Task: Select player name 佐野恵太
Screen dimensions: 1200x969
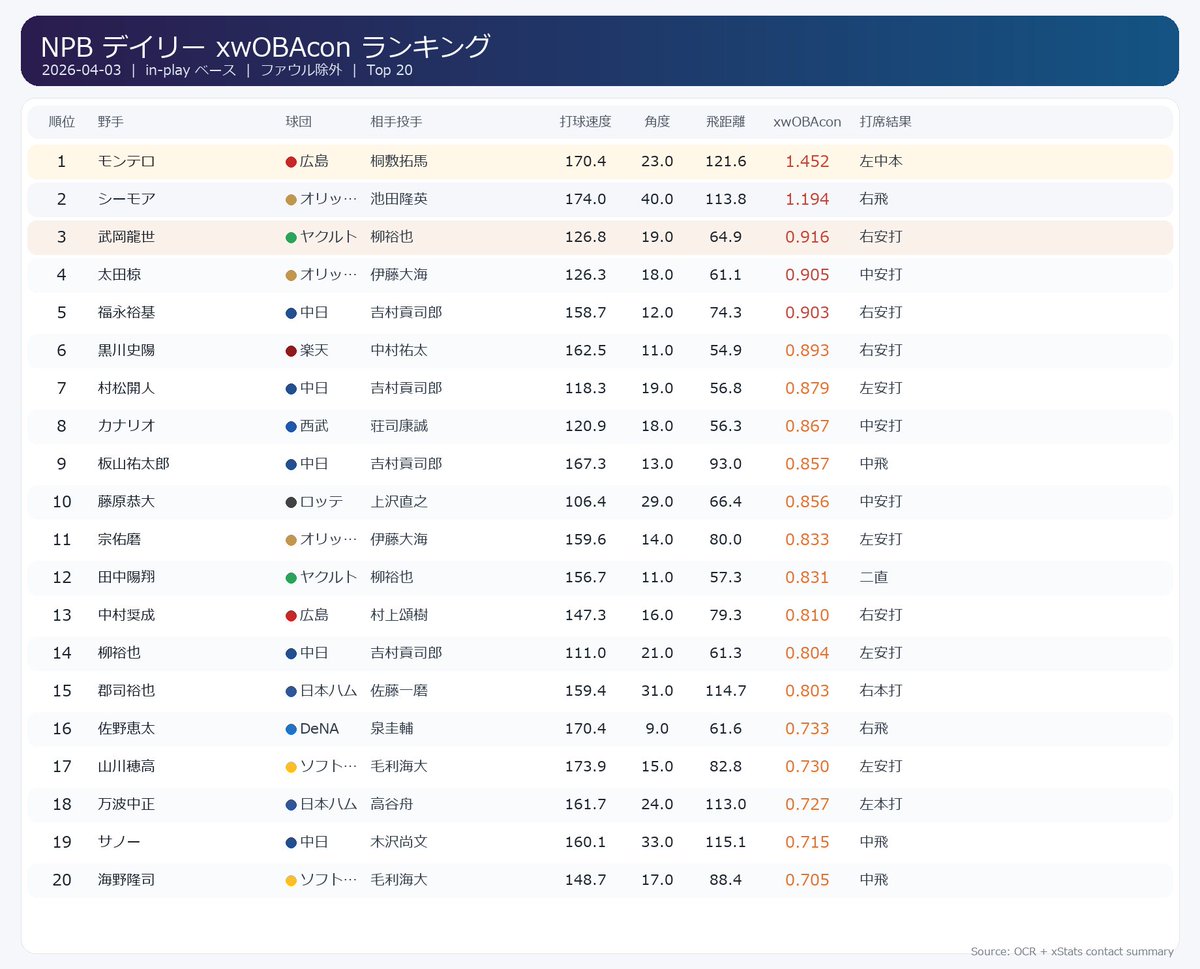Action: (126, 729)
